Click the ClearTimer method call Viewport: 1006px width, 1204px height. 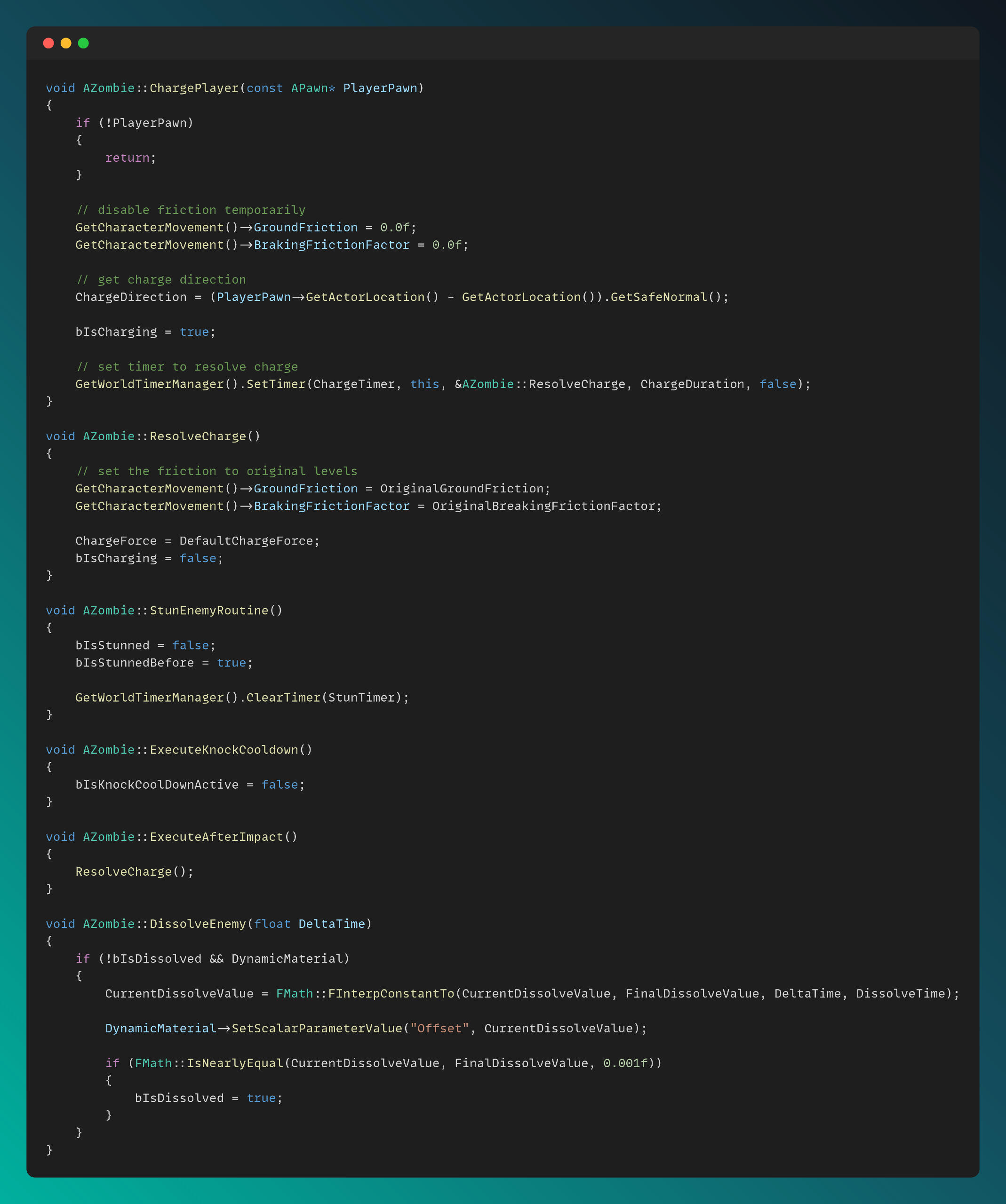[283, 698]
